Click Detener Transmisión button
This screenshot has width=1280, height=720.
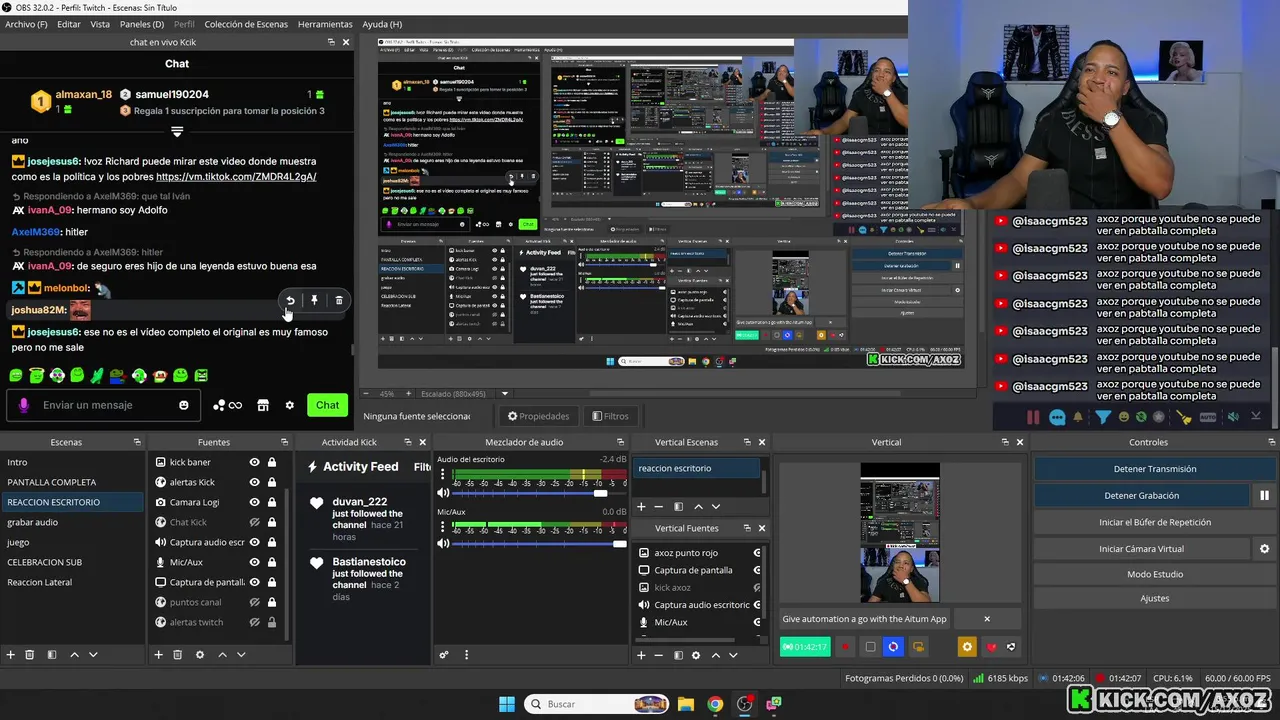pos(1155,469)
